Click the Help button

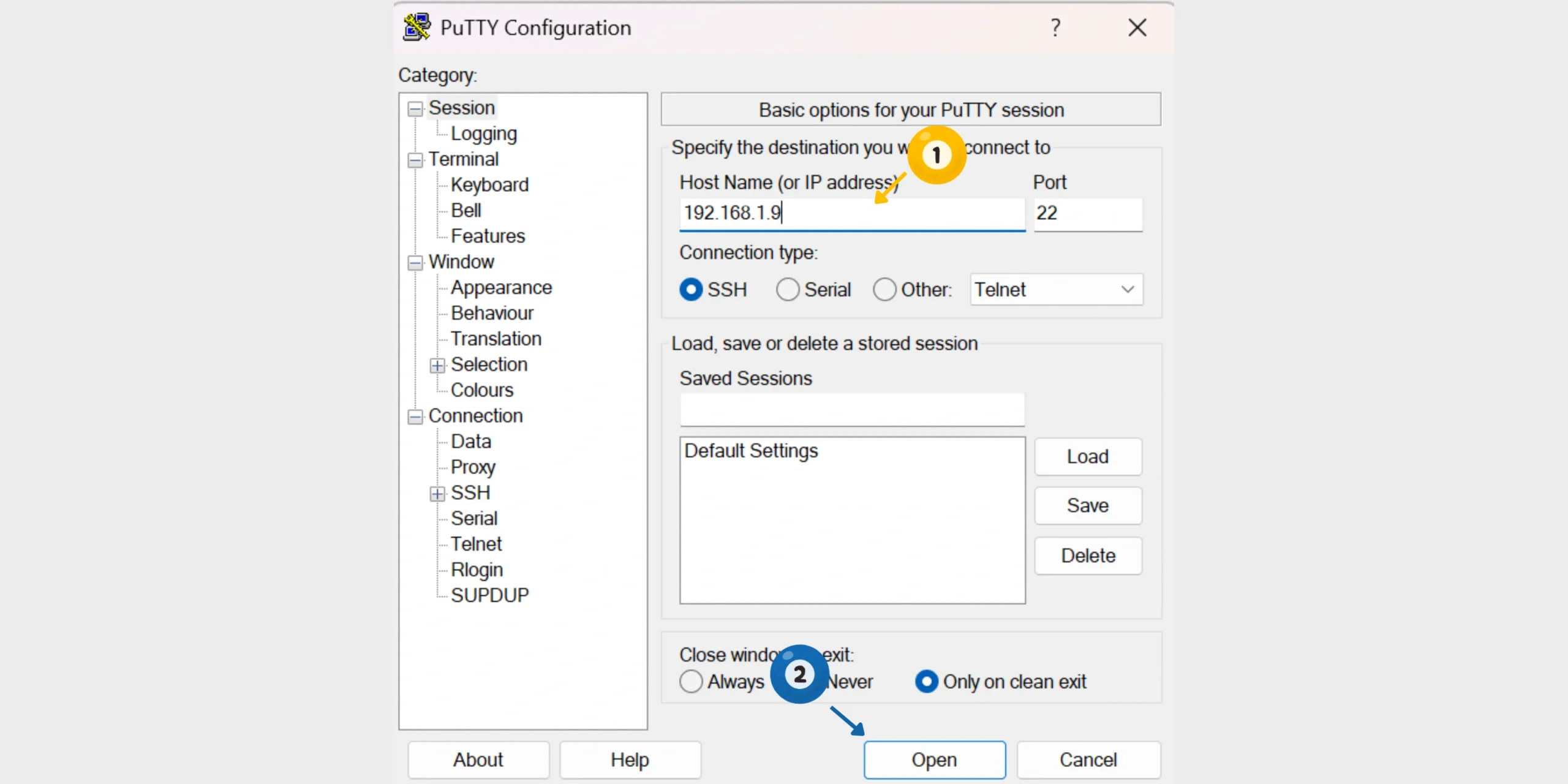click(x=630, y=760)
